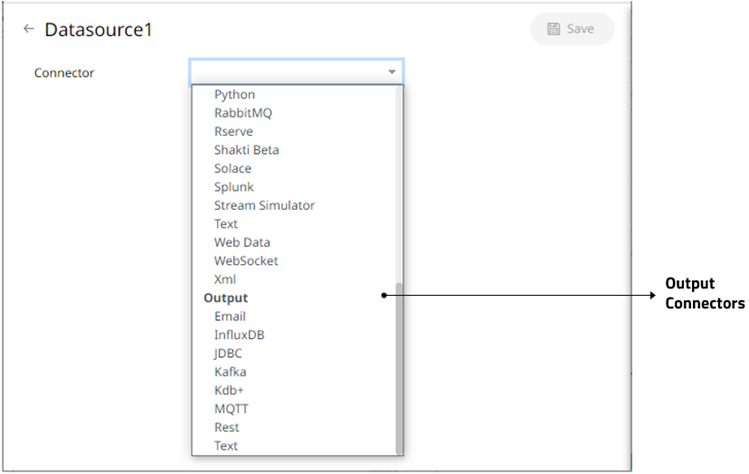Click the back arrow beside Datasource1
The height and width of the screenshot is (474, 749).
click(x=28, y=29)
